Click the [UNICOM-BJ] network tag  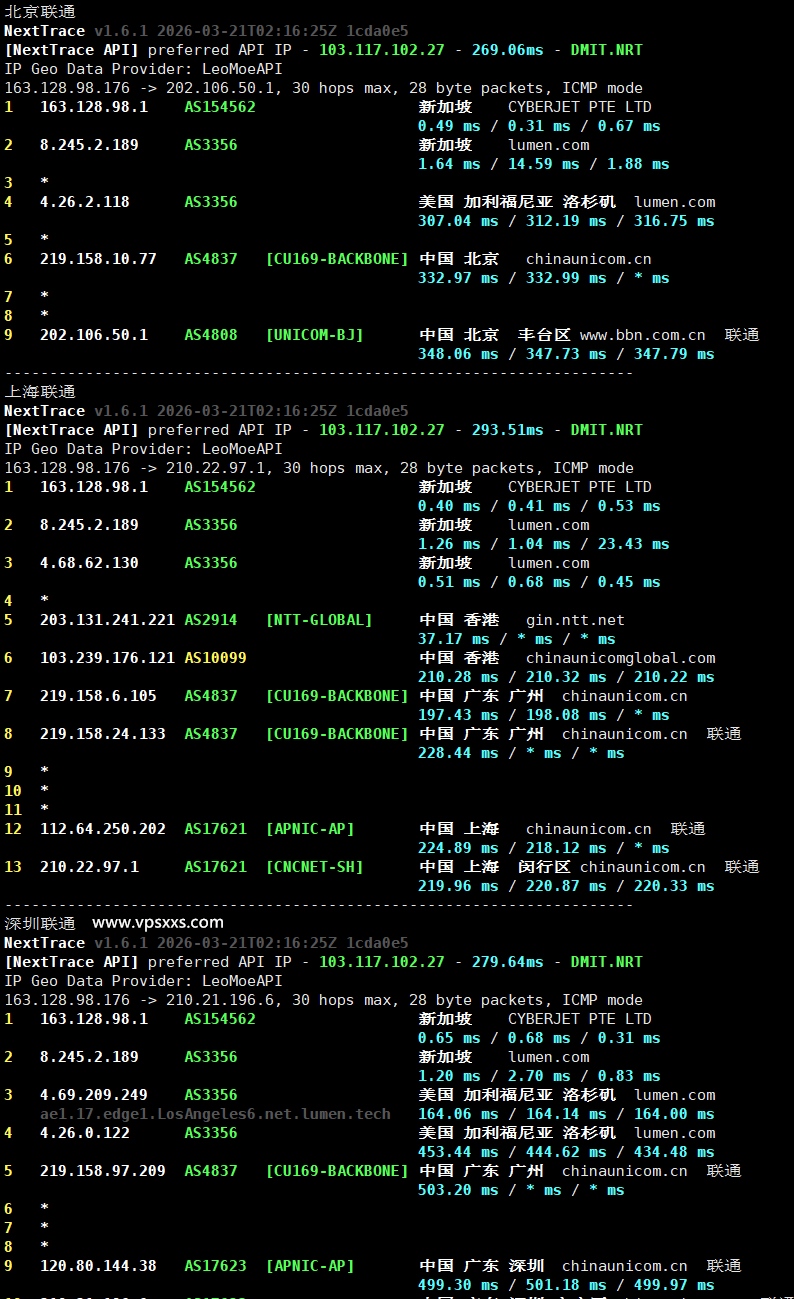pyautogui.click(x=314, y=335)
